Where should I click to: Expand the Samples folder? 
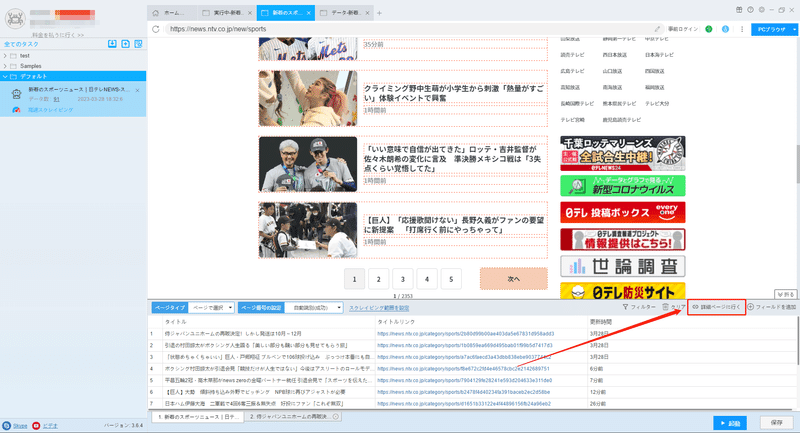pos(5,66)
